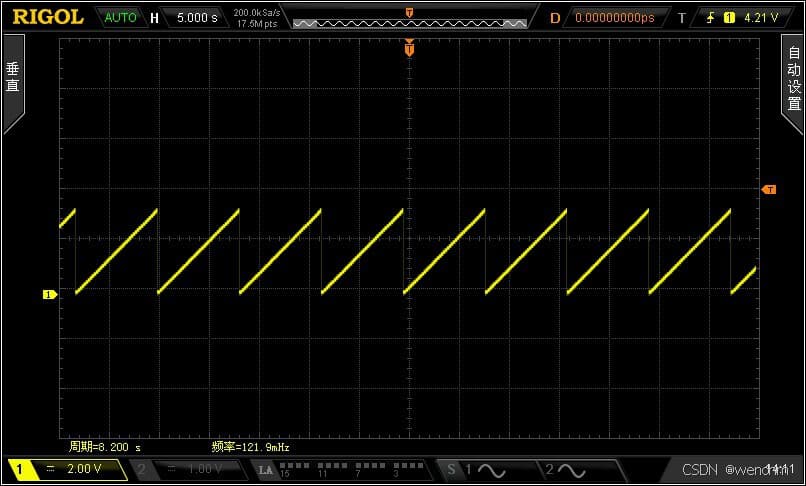The width and height of the screenshot is (806, 486).
Task: Click the rising edge trigger icon
Action: 710,18
